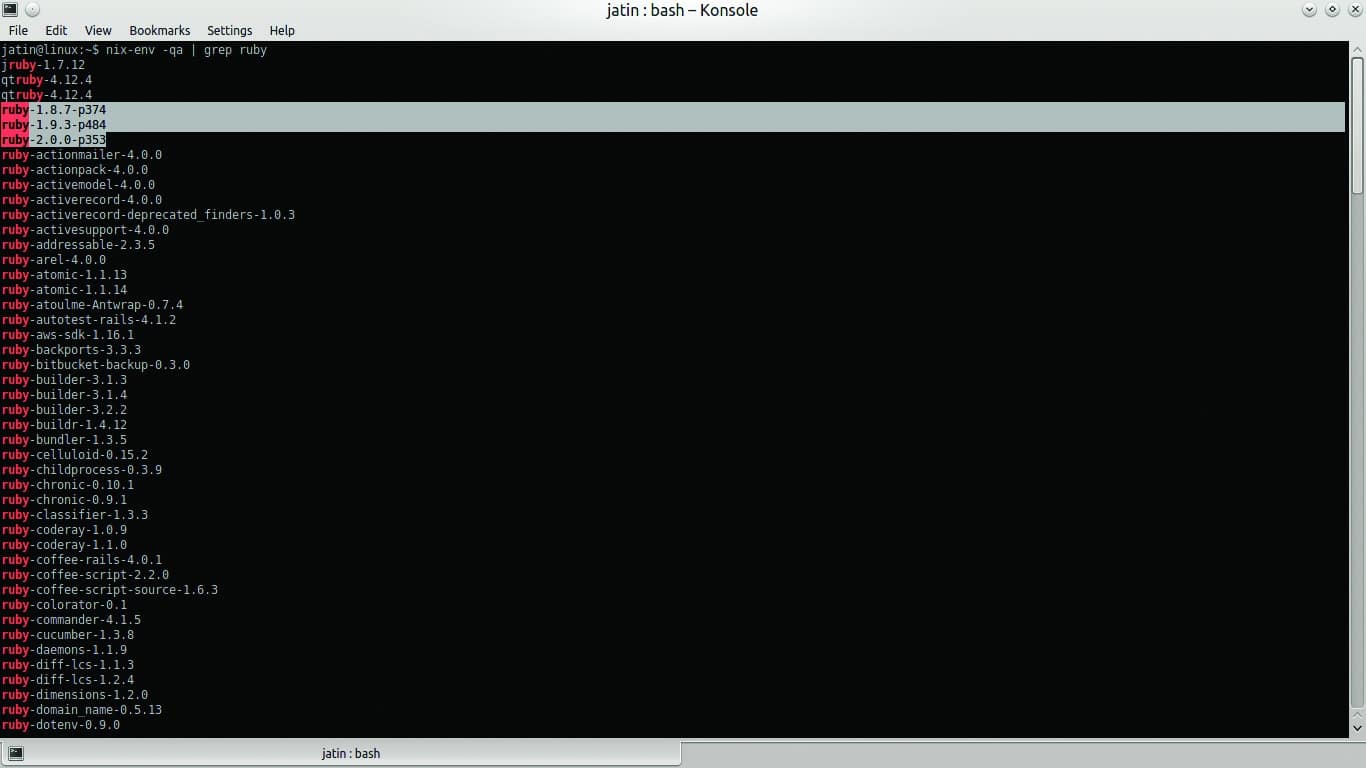1366x768 pixels.
Task: Click the line 'ruby-builder-3.1.3'
Action: pyautogui.click(x=64, y=380)
